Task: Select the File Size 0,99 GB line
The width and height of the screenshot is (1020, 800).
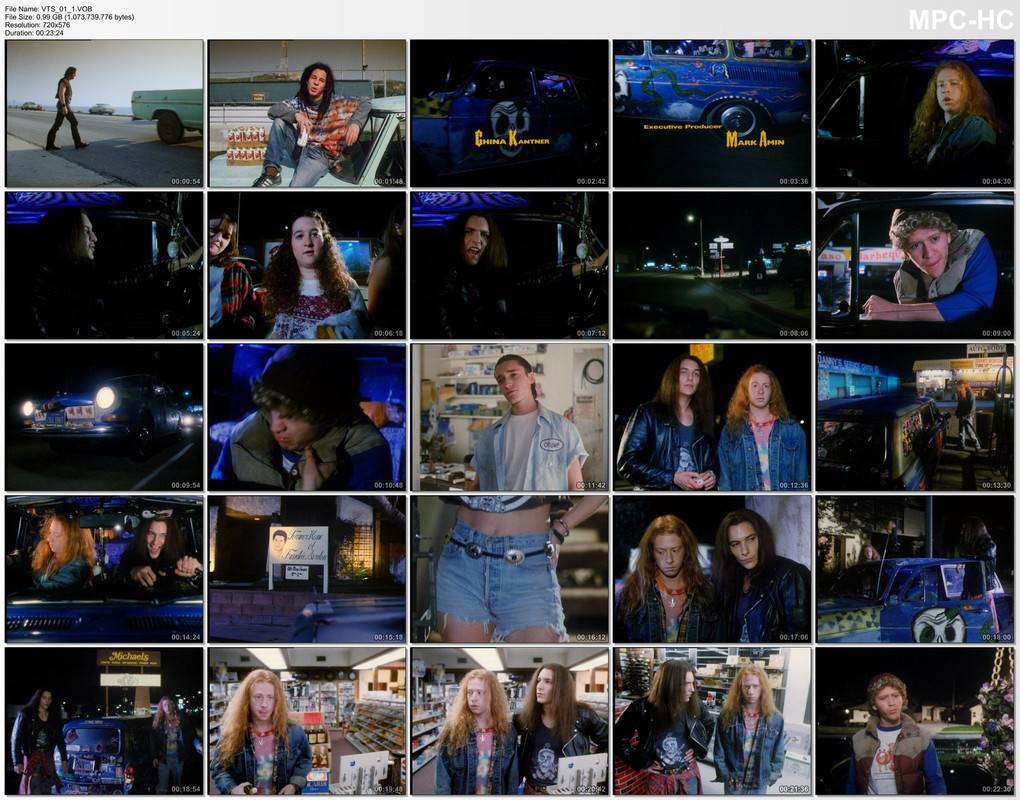Action: point(70,17)
